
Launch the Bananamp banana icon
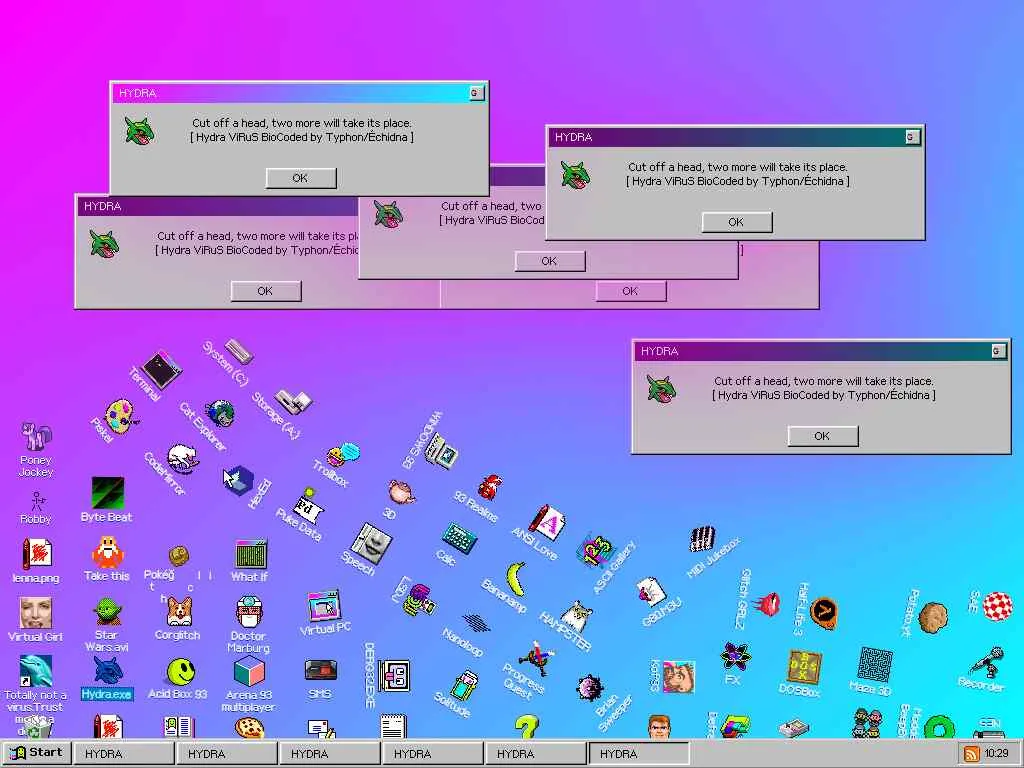517,578
